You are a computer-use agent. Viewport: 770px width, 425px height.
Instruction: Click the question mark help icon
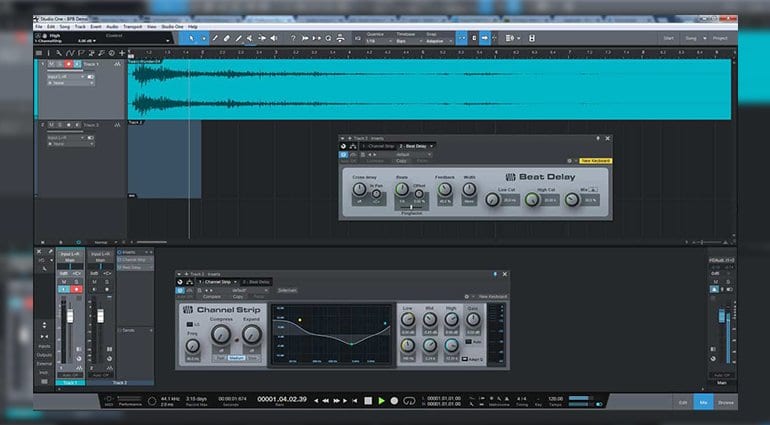[x=293, y=38]
